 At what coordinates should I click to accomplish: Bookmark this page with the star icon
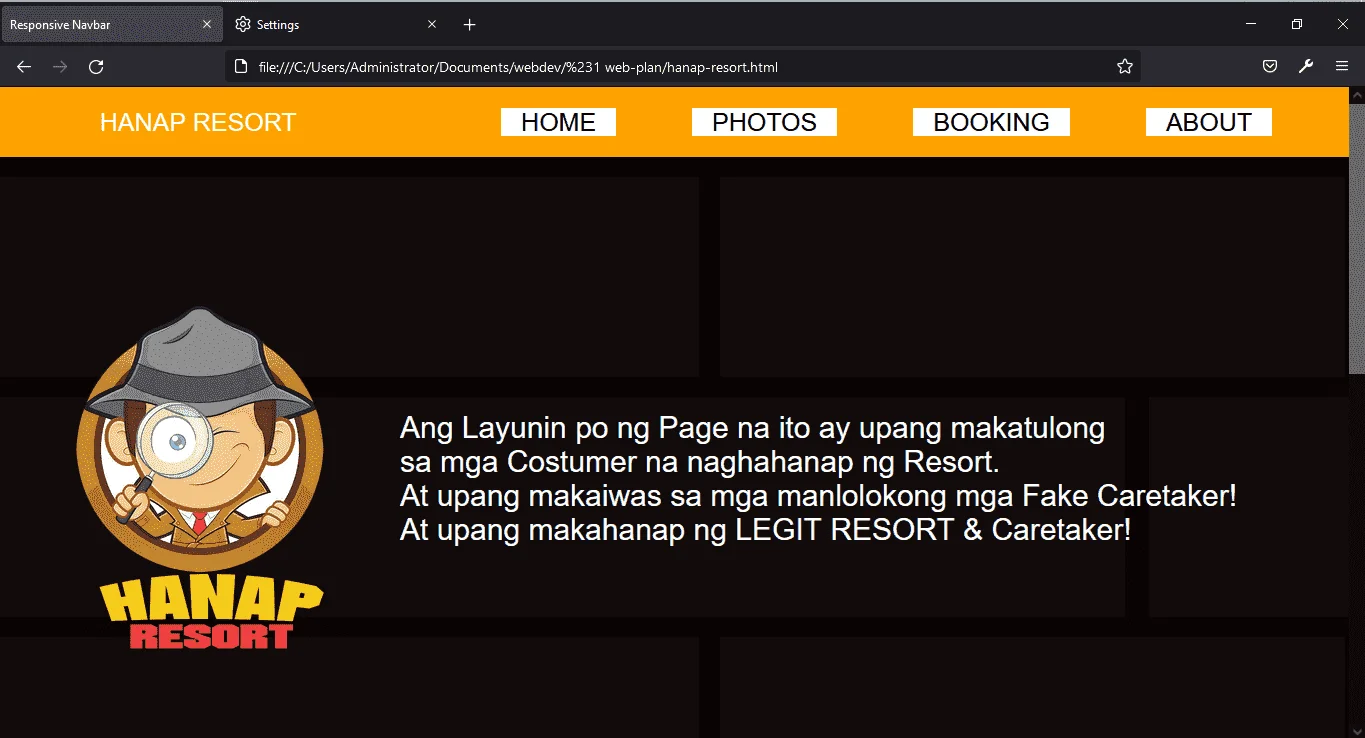(1125, 67)
